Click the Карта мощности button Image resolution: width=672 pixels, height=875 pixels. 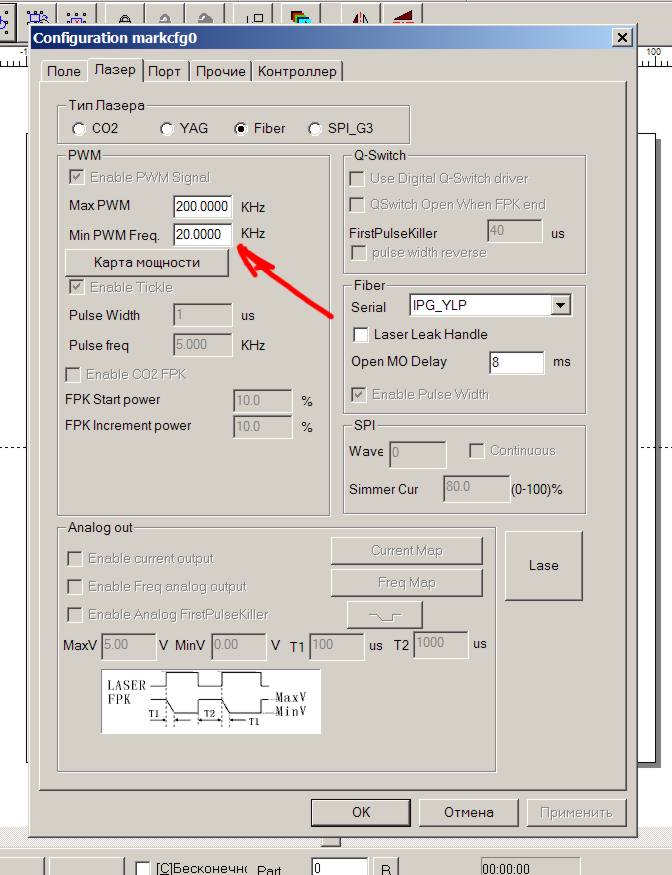pos(147,262)
